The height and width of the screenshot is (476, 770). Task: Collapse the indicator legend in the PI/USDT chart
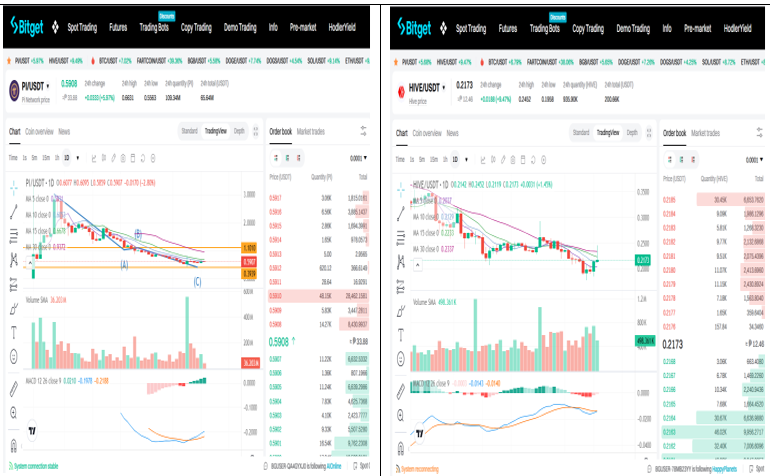coord(30,263)
